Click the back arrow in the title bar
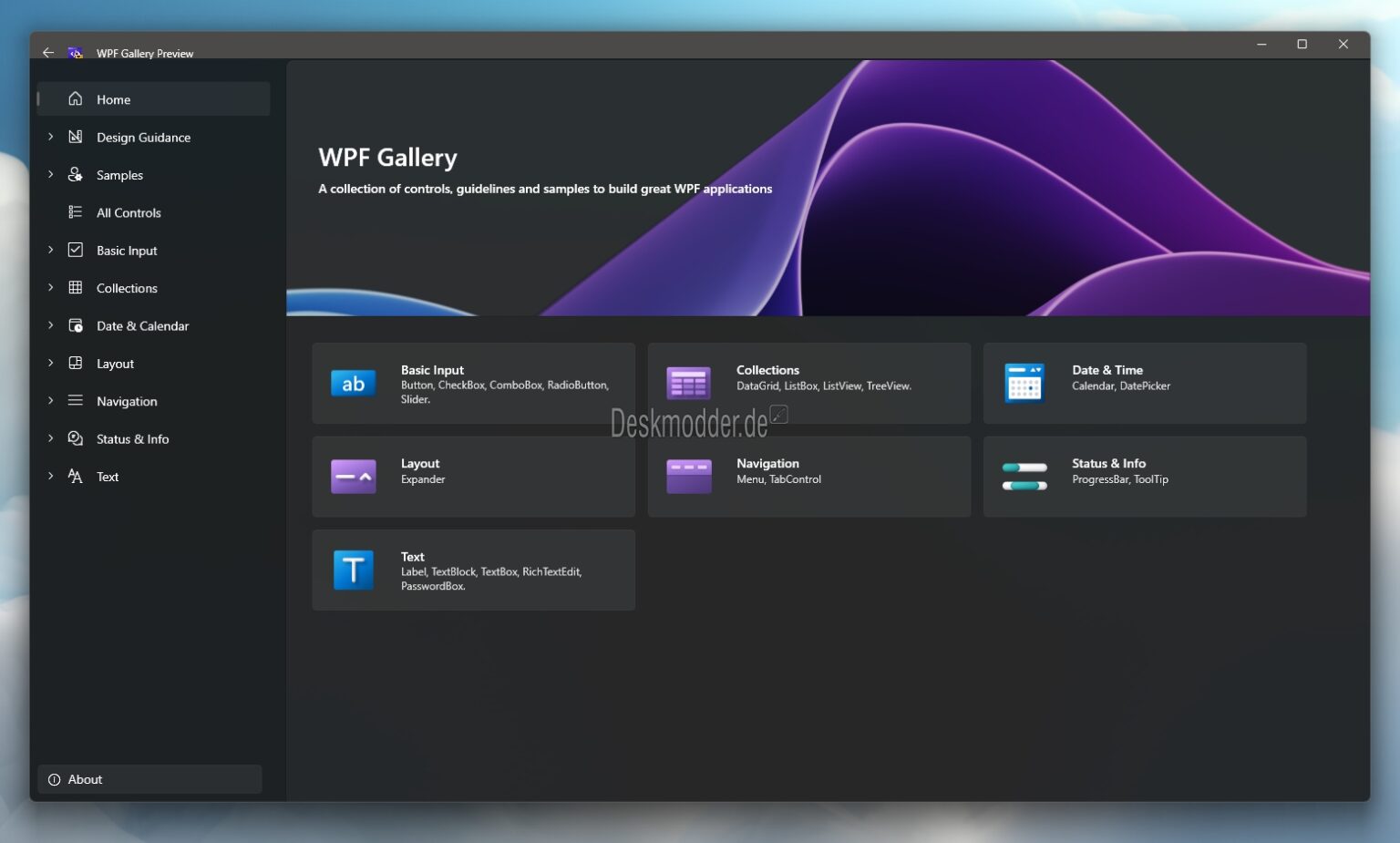Viewport: 1400px width, 843px height. click(48, 52)
